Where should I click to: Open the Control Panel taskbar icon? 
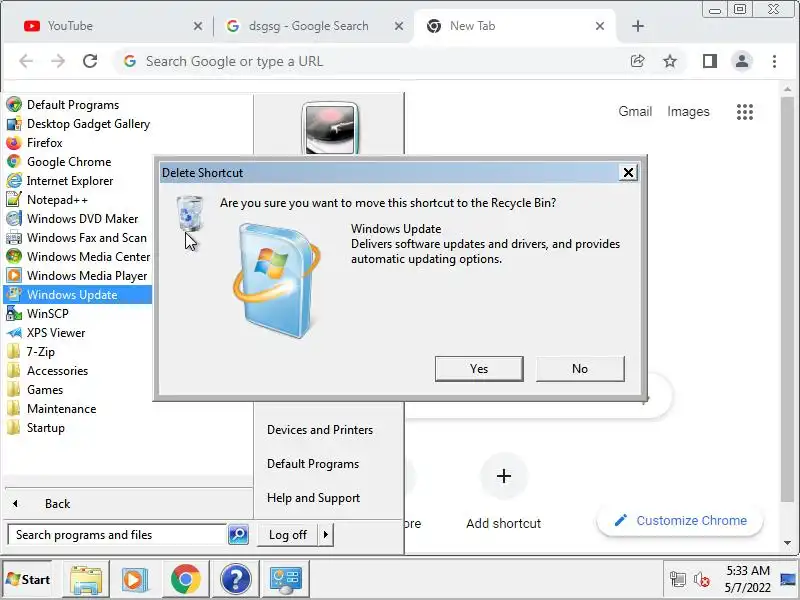285,580
